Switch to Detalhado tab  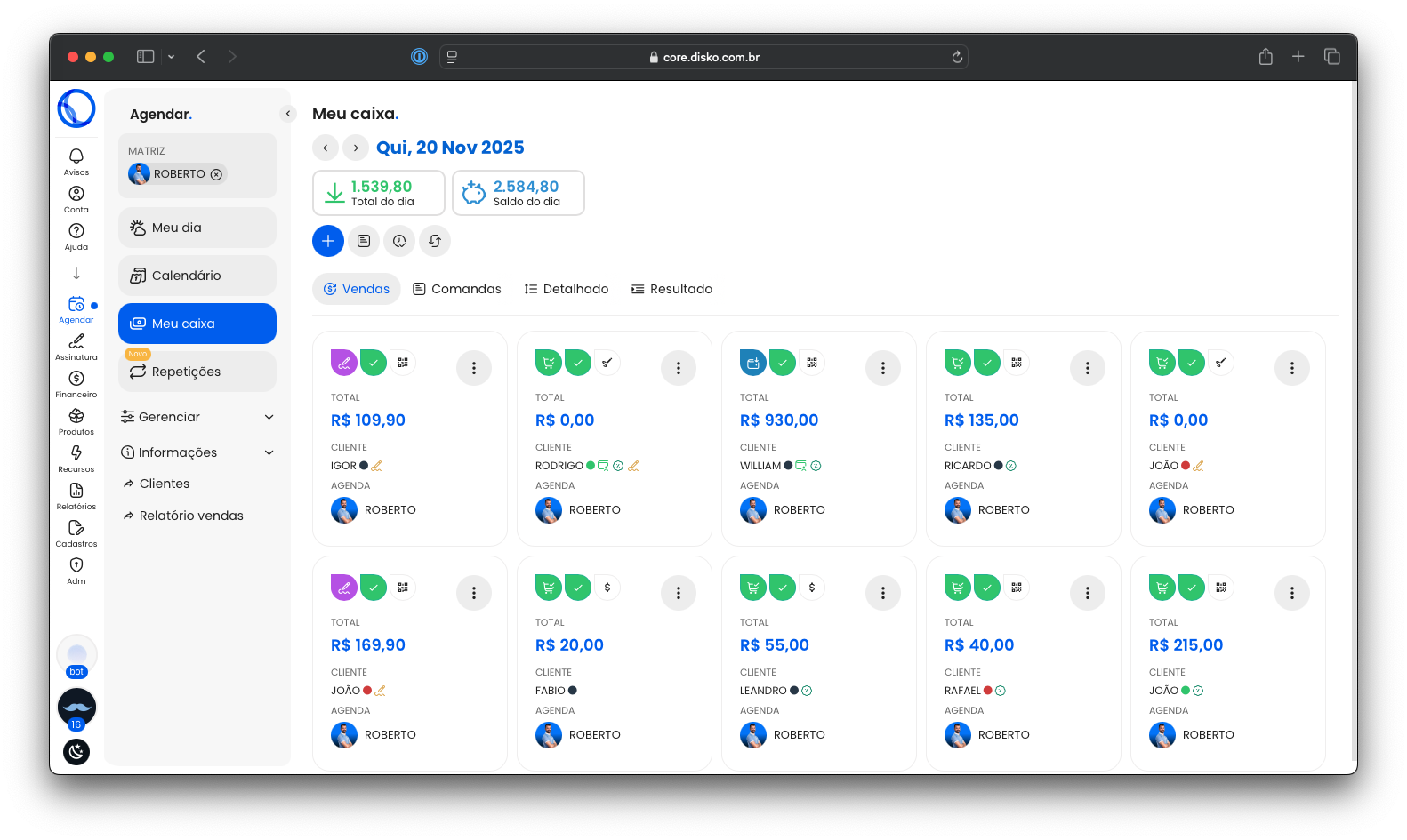pyautogui.click(x=567, y=289)
